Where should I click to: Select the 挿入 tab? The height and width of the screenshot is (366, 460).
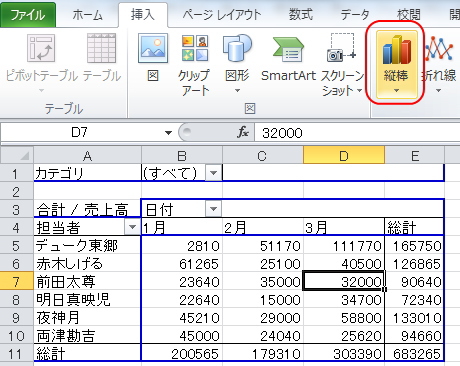[x=143, y=15]
